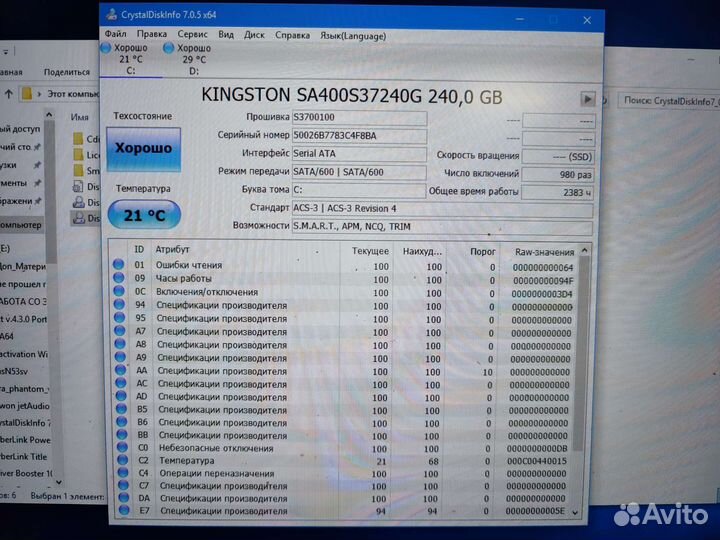
Task: Click the status icon for Температура row
Action: [123, 459]
